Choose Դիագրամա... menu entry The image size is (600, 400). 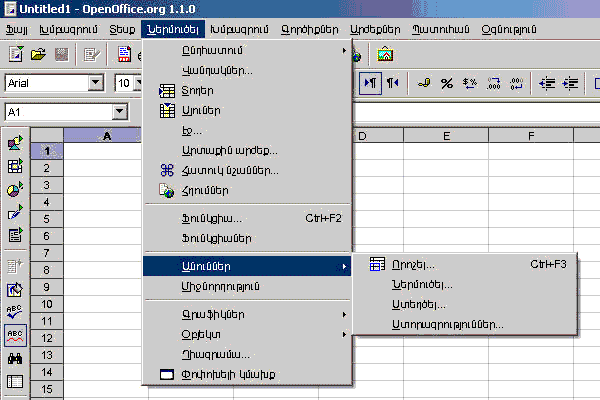(x=247, y=354)
